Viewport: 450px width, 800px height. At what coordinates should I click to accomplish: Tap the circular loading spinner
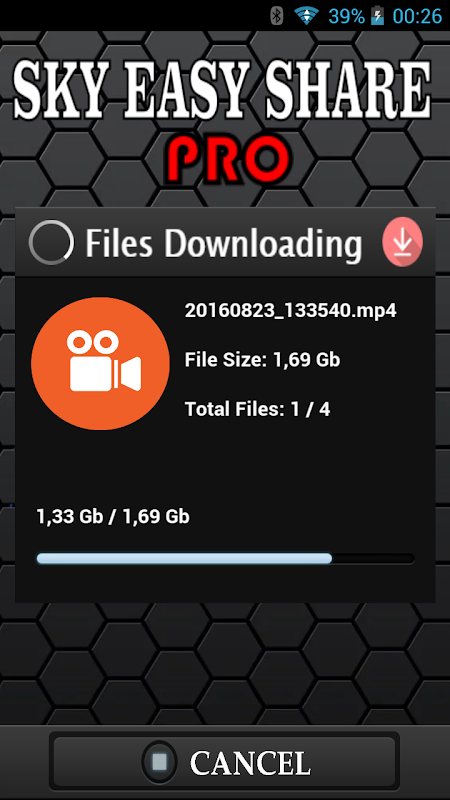[x=51, y=242]
